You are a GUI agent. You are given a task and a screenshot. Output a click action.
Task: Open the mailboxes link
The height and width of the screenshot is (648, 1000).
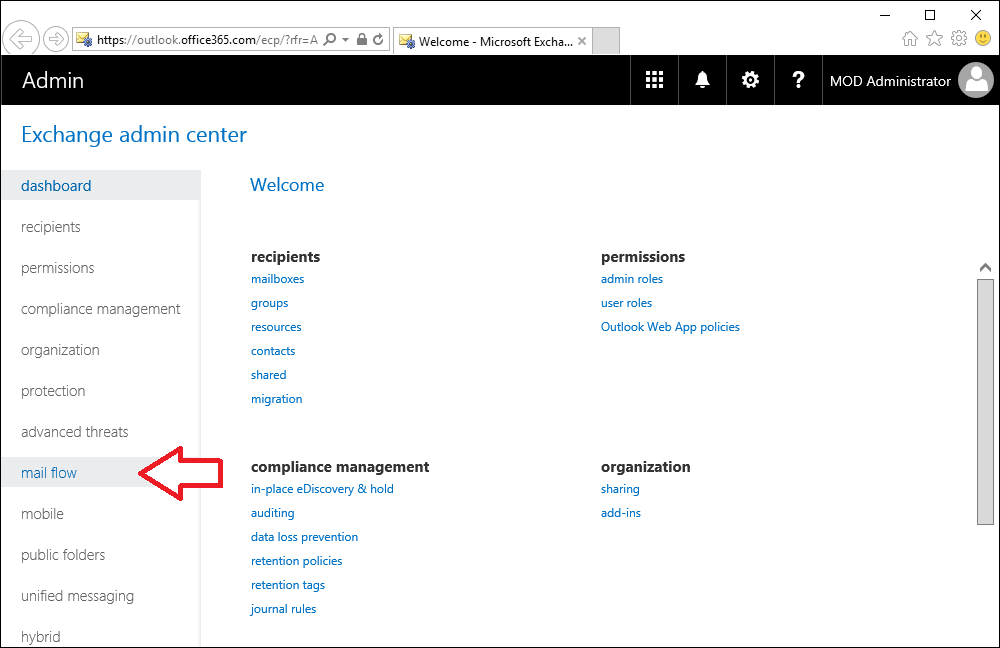point(277,279)
